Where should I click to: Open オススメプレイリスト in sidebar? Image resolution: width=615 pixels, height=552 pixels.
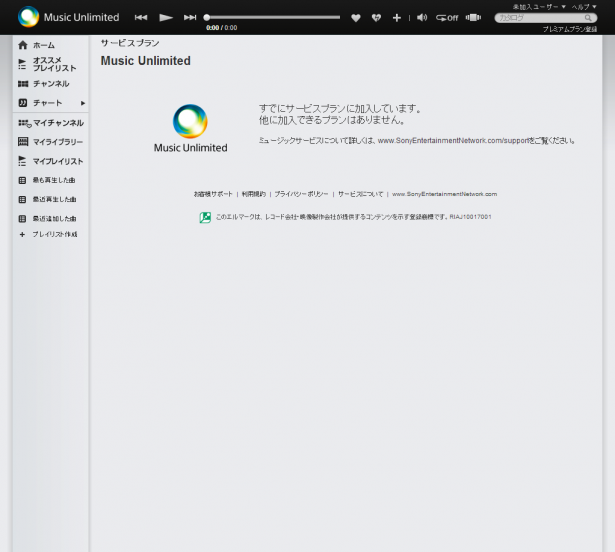tap(54, 64)
